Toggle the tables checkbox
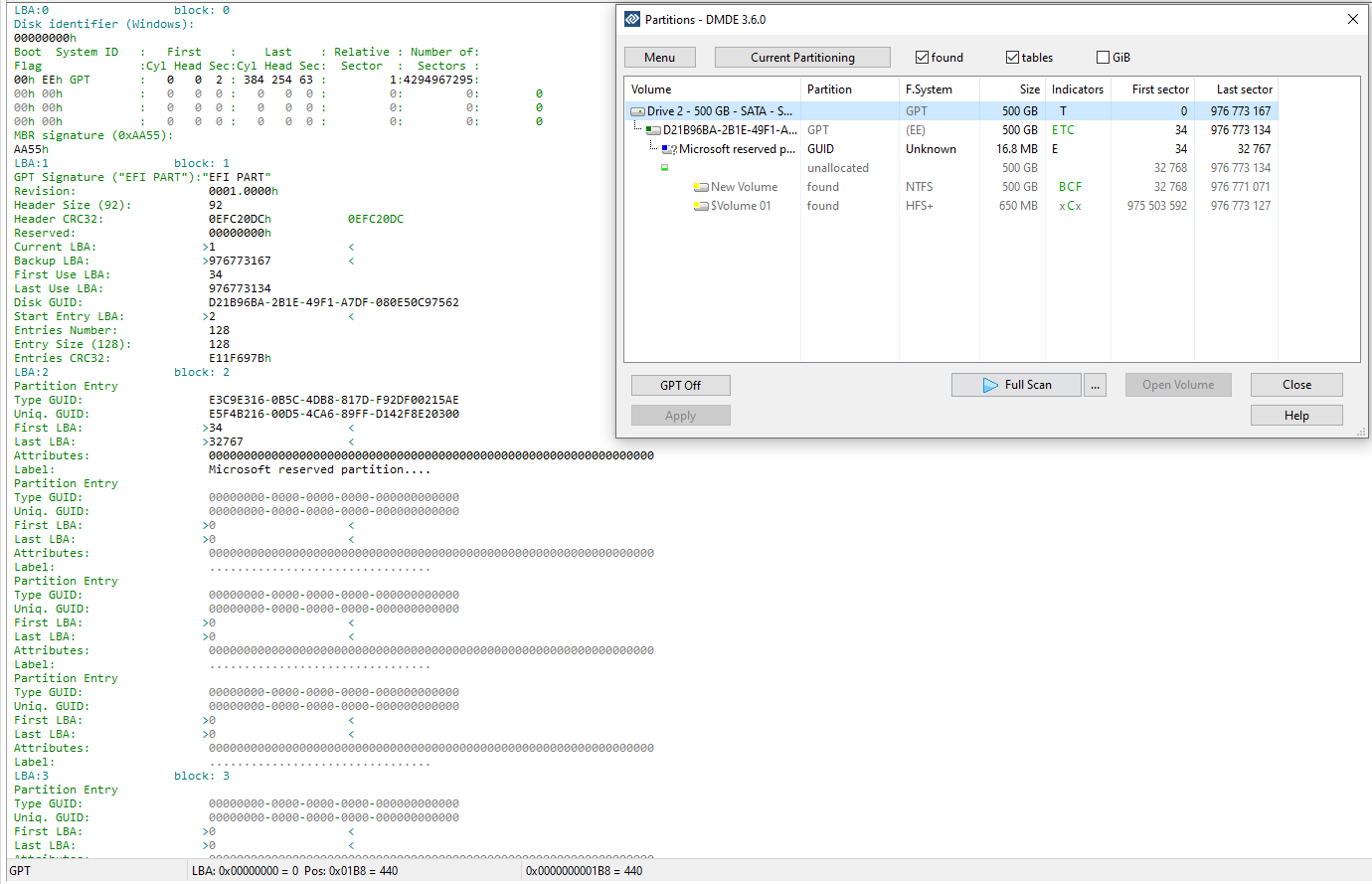 1012,58
